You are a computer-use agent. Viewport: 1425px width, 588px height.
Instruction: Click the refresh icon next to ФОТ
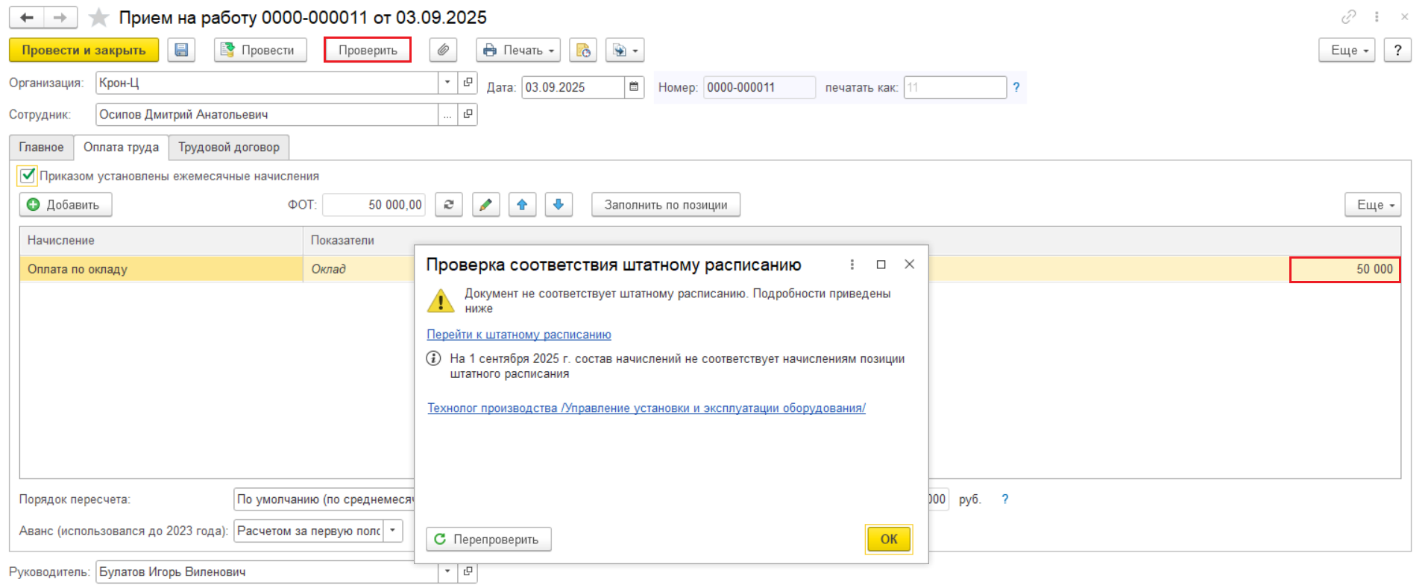(x=450, y=205)
